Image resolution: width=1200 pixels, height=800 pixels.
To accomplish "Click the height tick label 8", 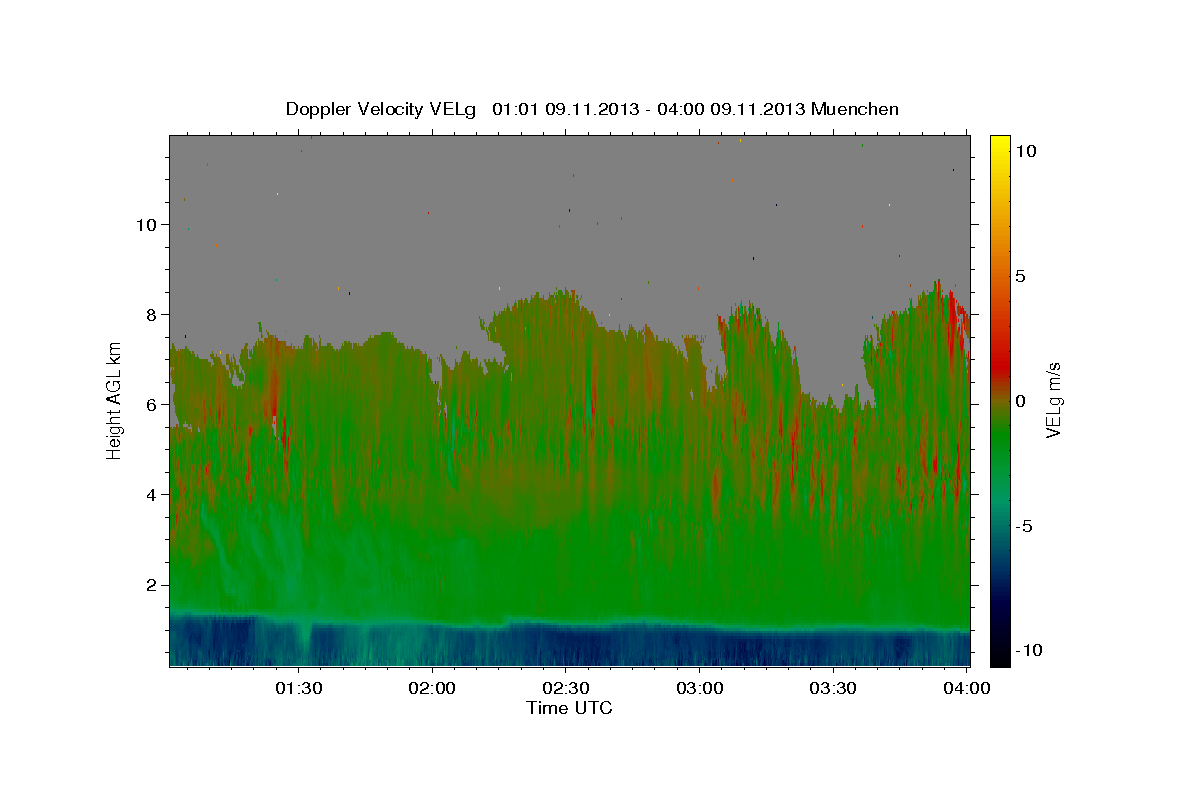I will [153, 314].
